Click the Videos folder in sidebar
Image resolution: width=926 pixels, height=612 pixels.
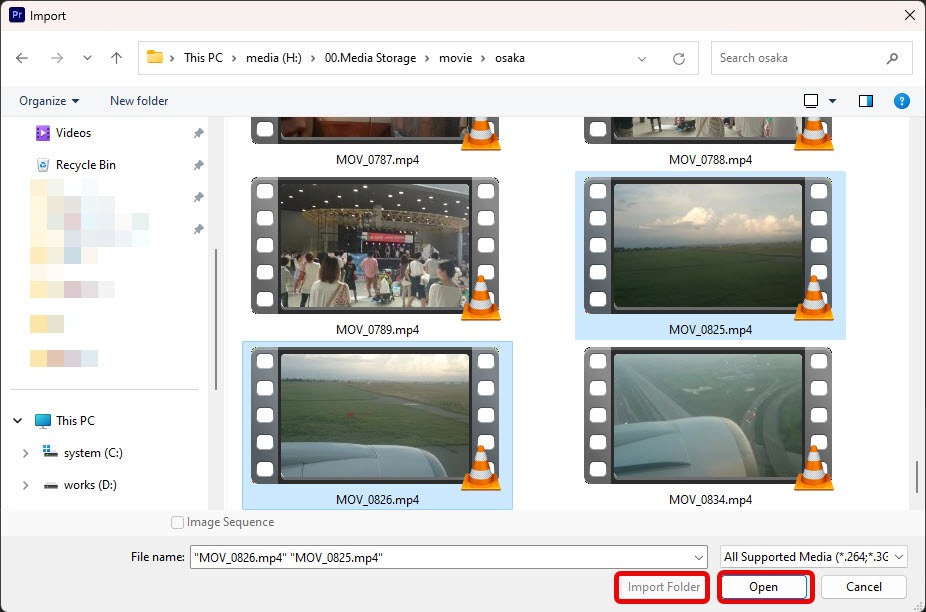pyautogui.click(x=73, y=133)
